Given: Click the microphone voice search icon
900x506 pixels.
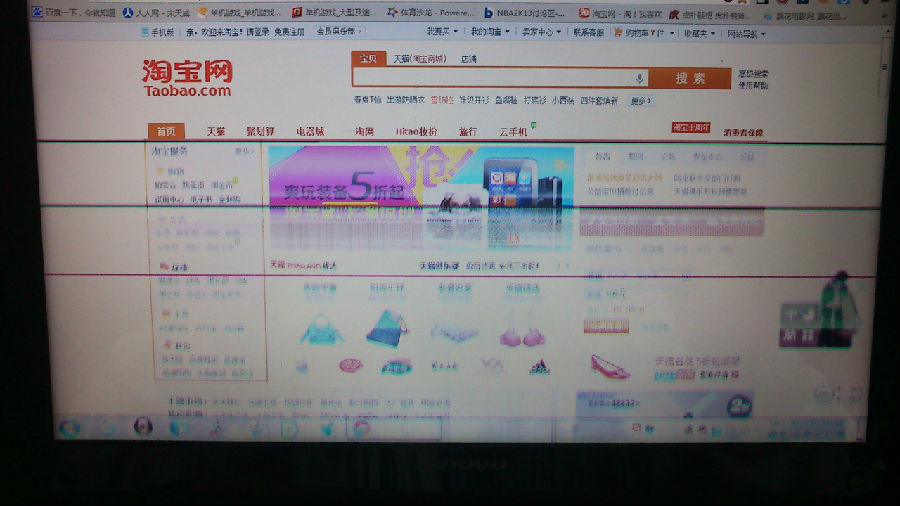Looking at the screenshot, I should (639, 78).
